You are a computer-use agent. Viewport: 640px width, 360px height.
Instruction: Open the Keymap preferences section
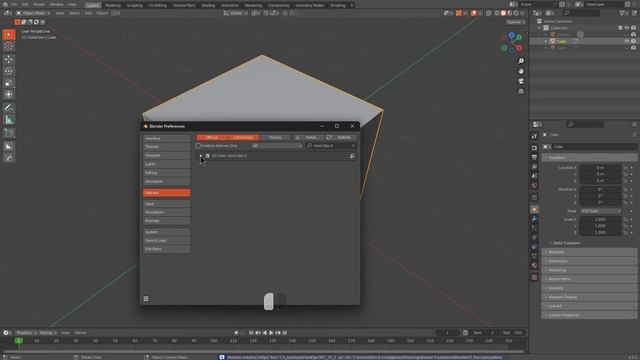(167, 221)
